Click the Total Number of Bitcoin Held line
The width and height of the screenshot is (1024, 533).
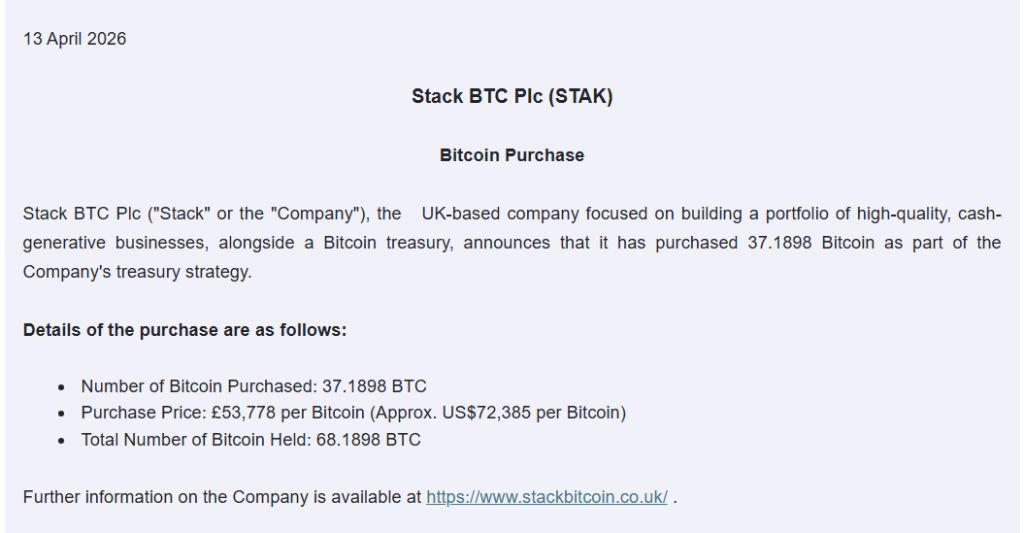click(250, 440)
